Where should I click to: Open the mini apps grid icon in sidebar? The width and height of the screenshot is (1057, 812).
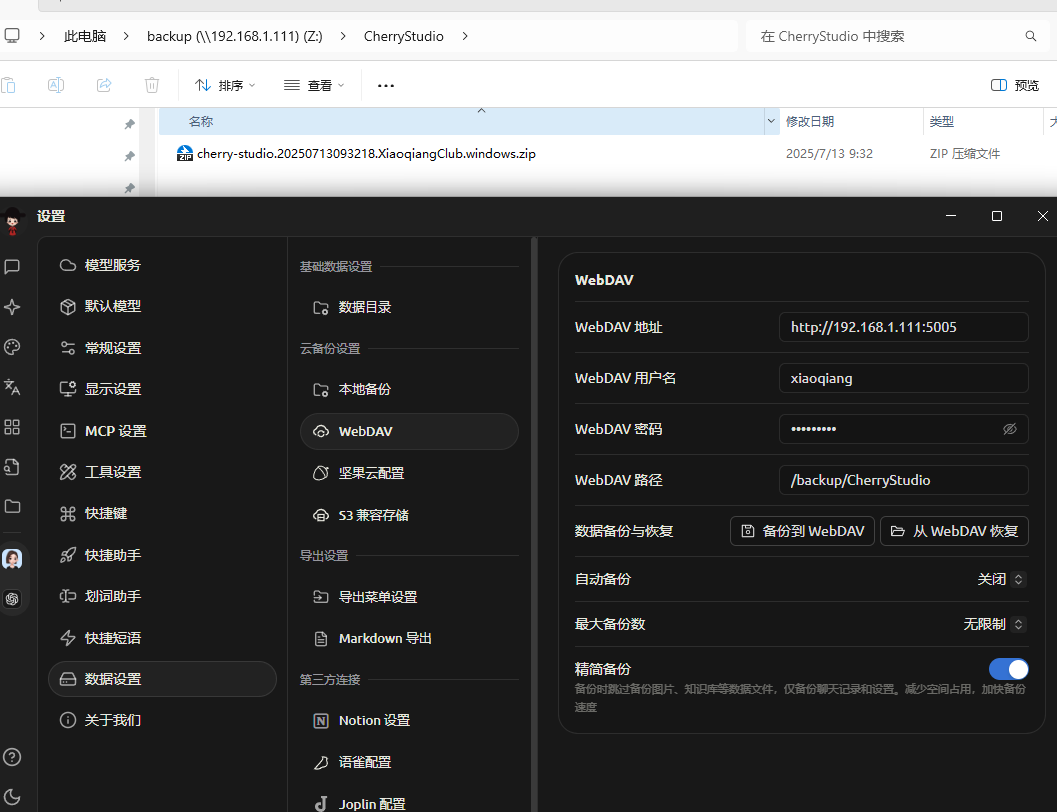point(12,427)
